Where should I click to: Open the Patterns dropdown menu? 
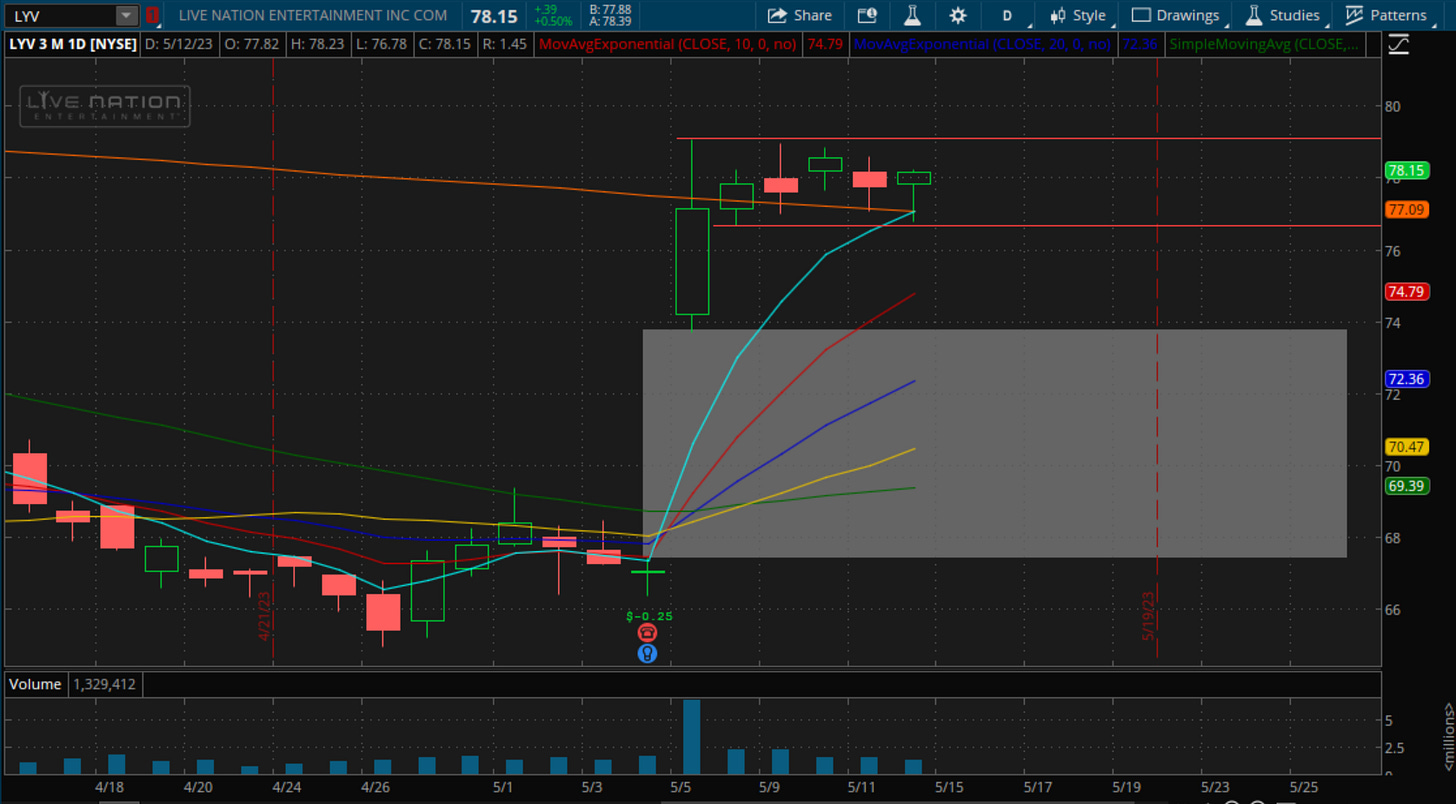click(x=1387, y=15)
